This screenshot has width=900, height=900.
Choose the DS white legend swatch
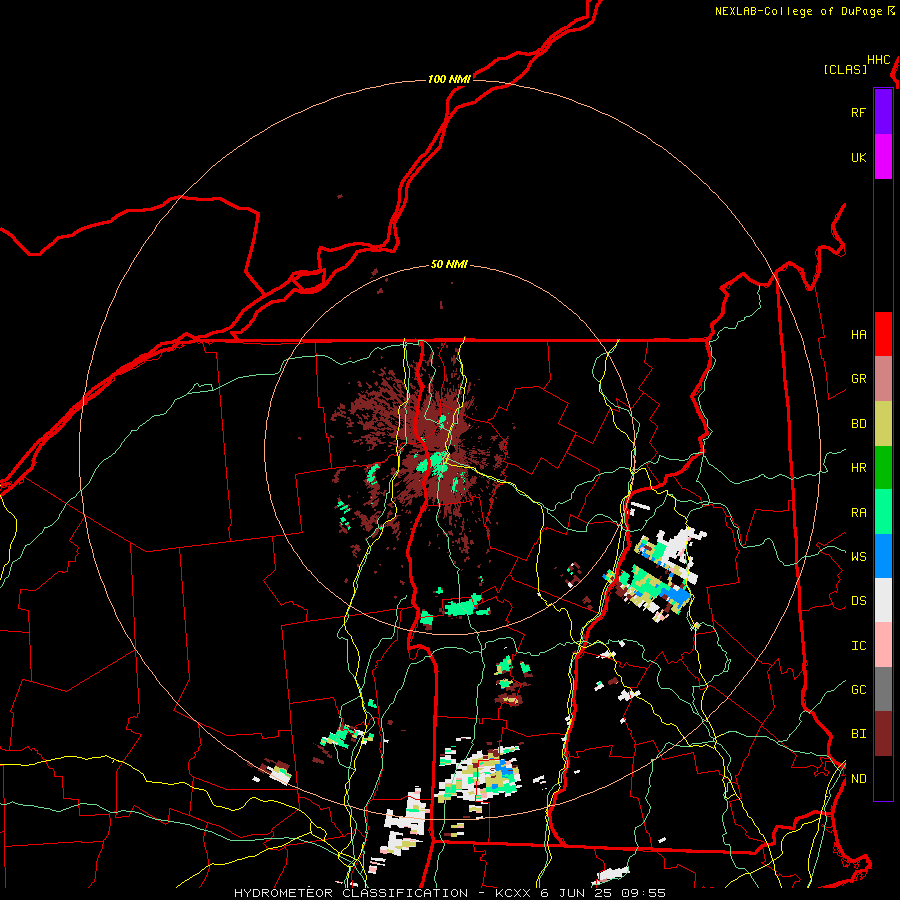coord(883,600)
